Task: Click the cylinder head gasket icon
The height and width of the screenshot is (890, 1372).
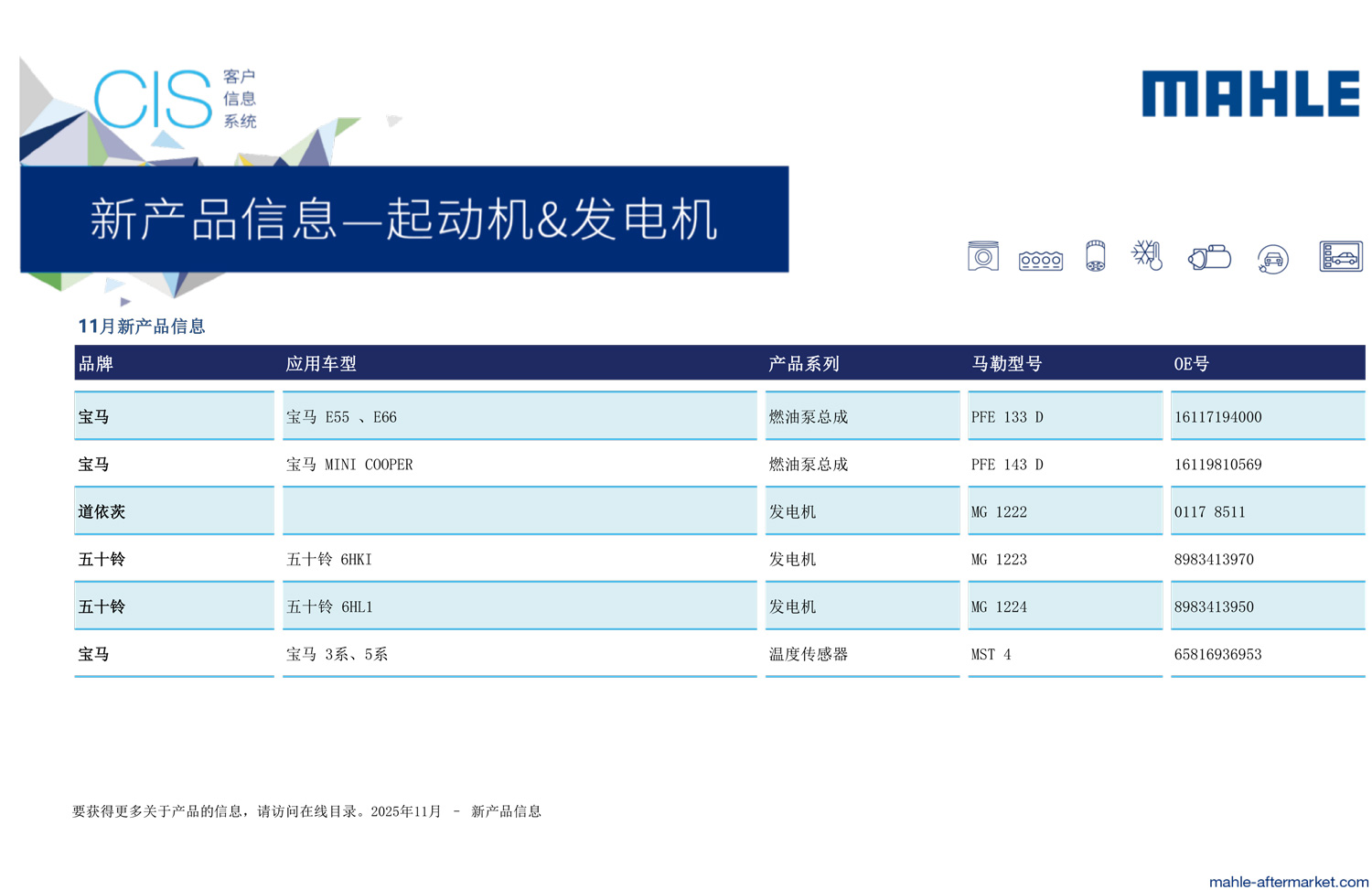Action: [x=1040, y=261]
